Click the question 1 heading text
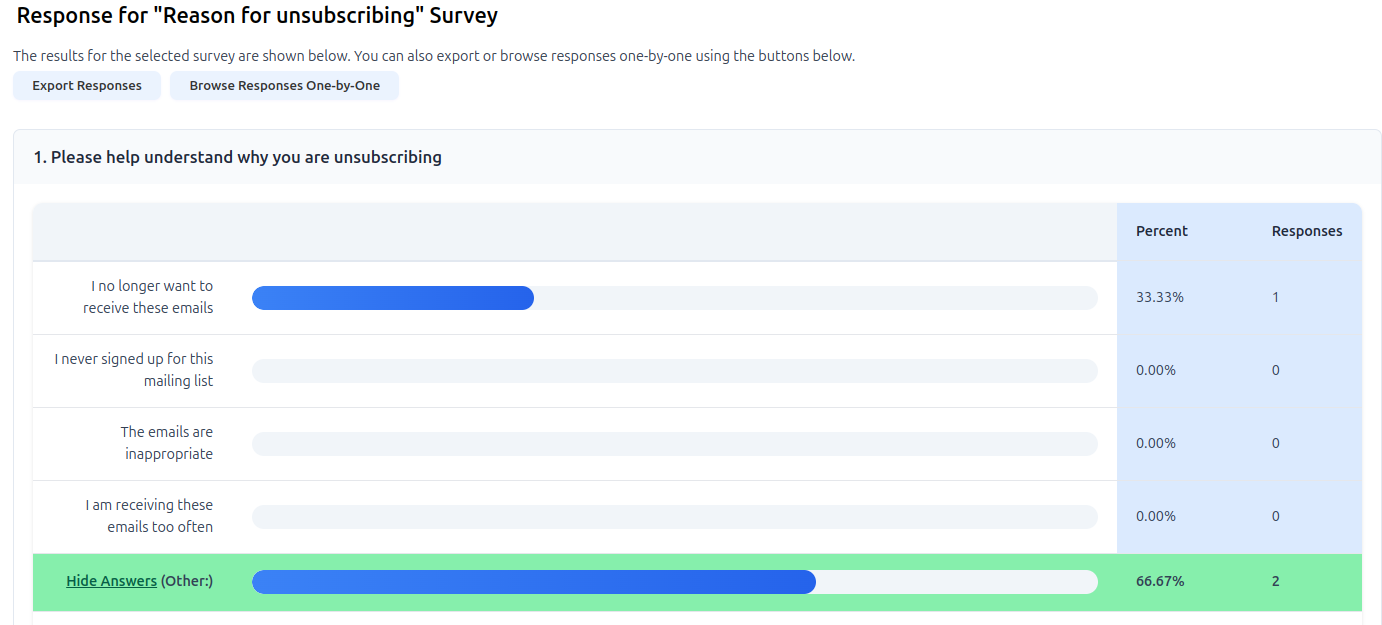Screen dimensions: 1382x625 click(237, 157)
